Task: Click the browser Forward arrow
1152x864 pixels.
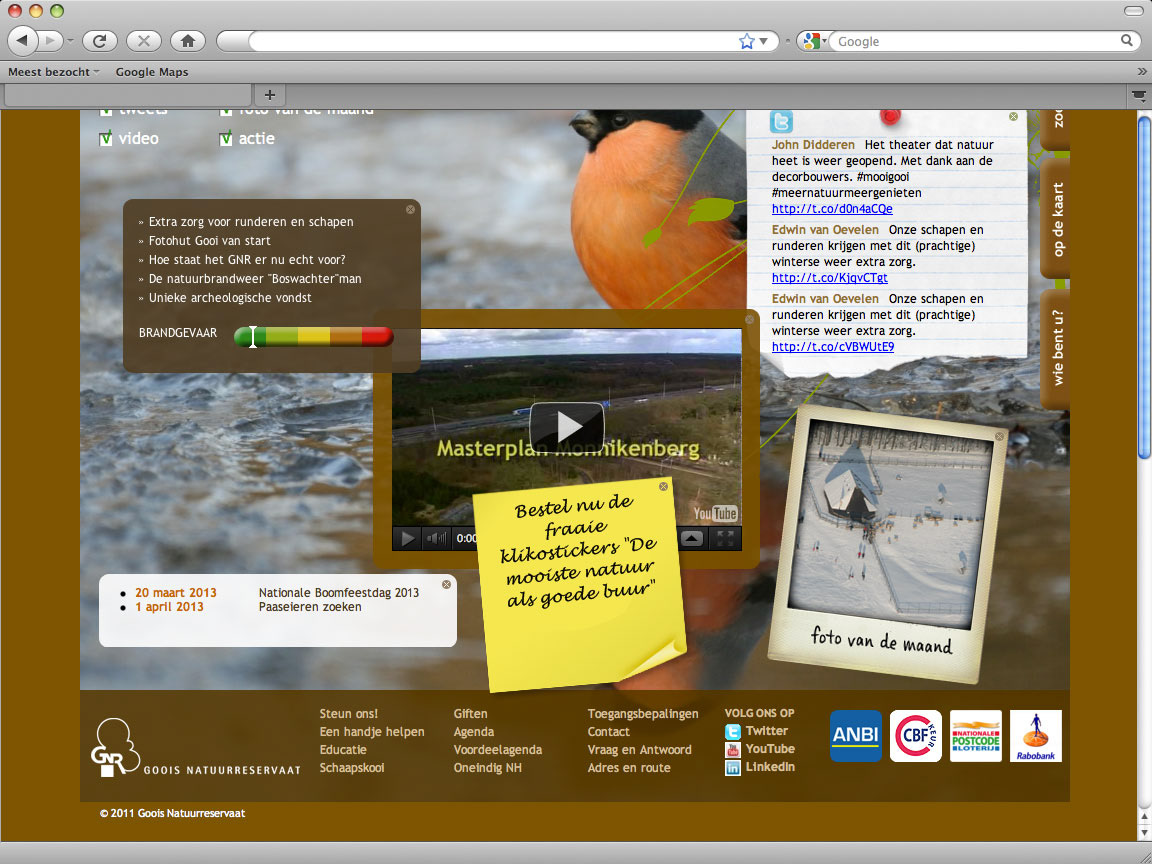Action: tap(50, 40)
